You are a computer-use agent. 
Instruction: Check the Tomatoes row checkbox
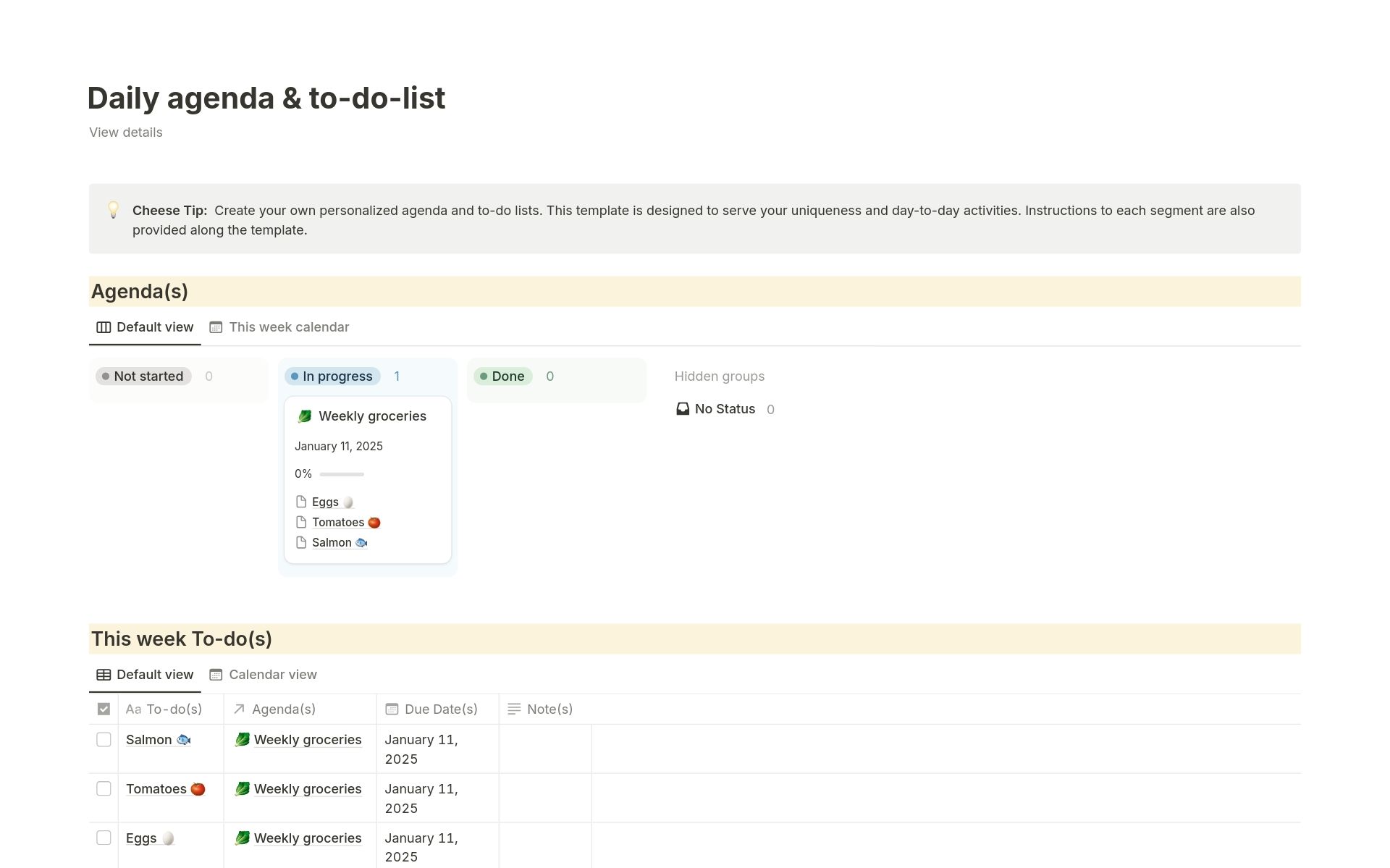click(x=104, y=788)
